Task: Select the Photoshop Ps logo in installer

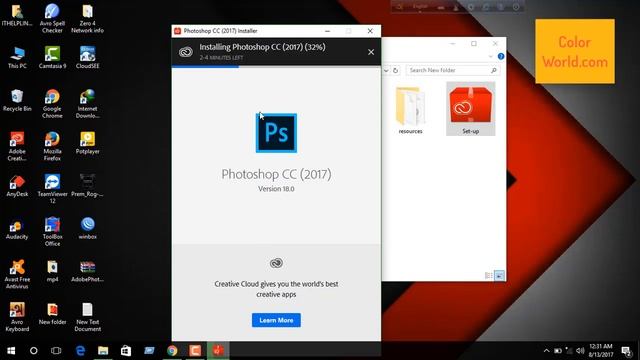Action: (276, 133)
